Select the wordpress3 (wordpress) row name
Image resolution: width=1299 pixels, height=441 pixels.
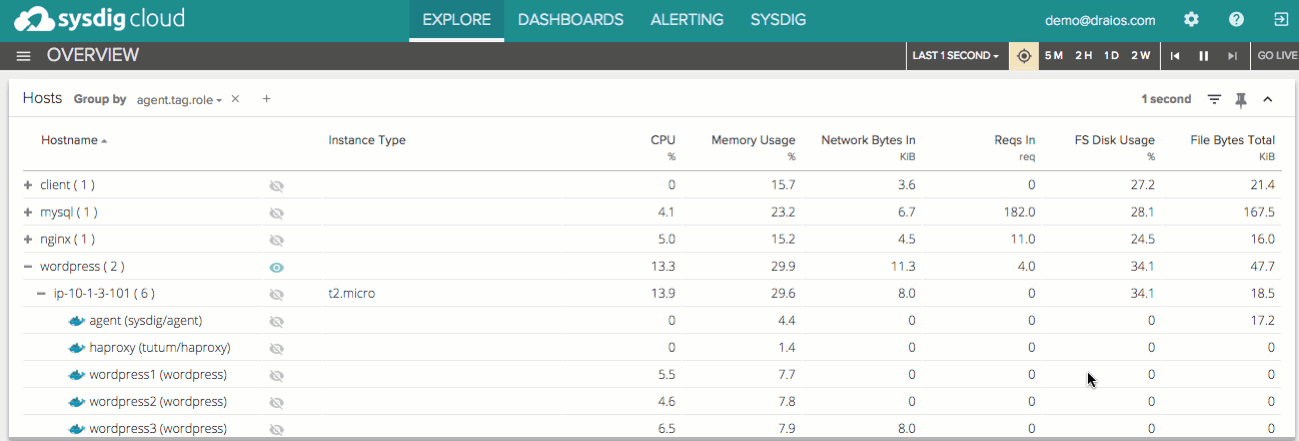pos(158,429)
